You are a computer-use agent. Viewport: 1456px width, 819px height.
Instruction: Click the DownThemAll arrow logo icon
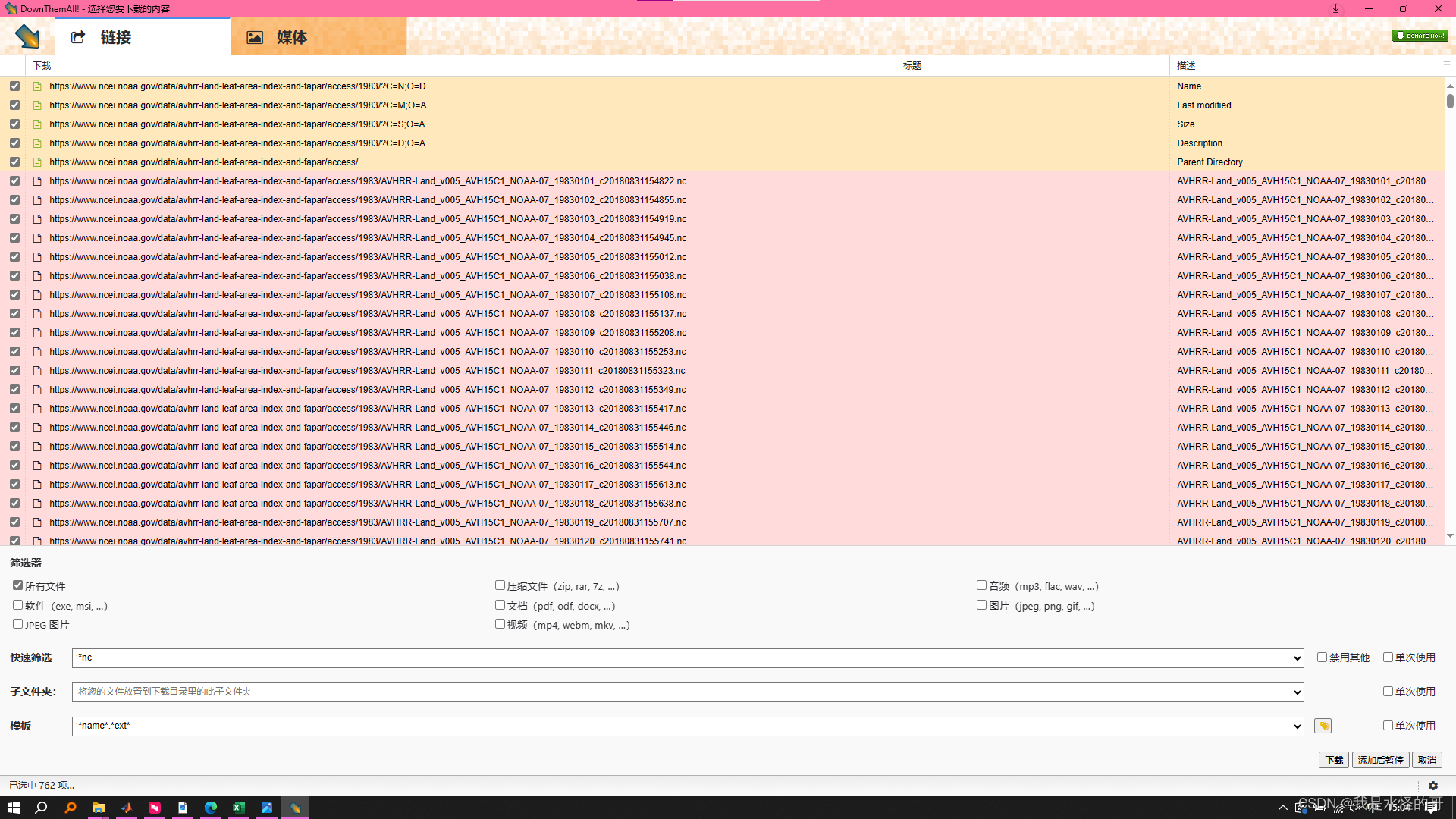tap(27, 36)
